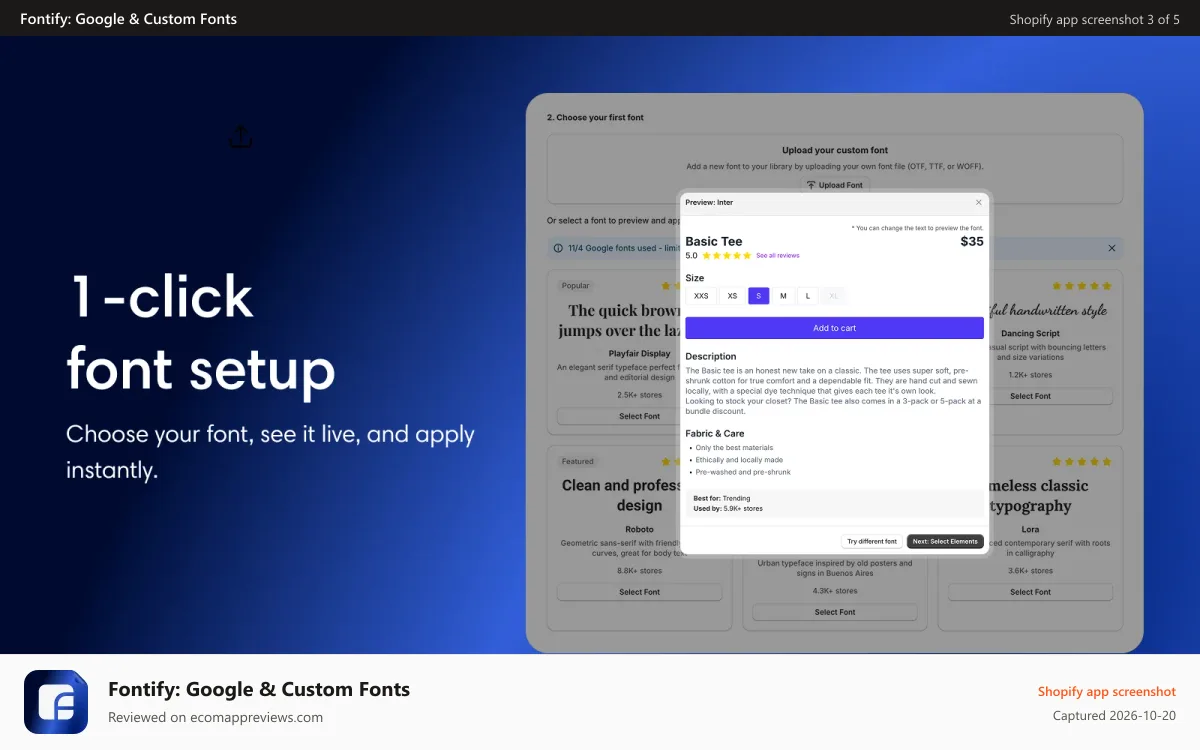Select Font for Dancing Script
1200x750 pixels.
click(x=1030, y=396)
